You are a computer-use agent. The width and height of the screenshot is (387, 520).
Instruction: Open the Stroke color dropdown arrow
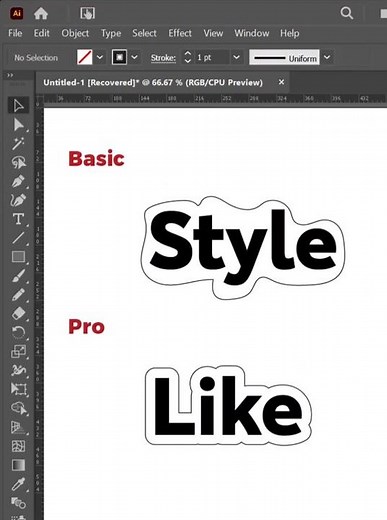click(134, 57)
